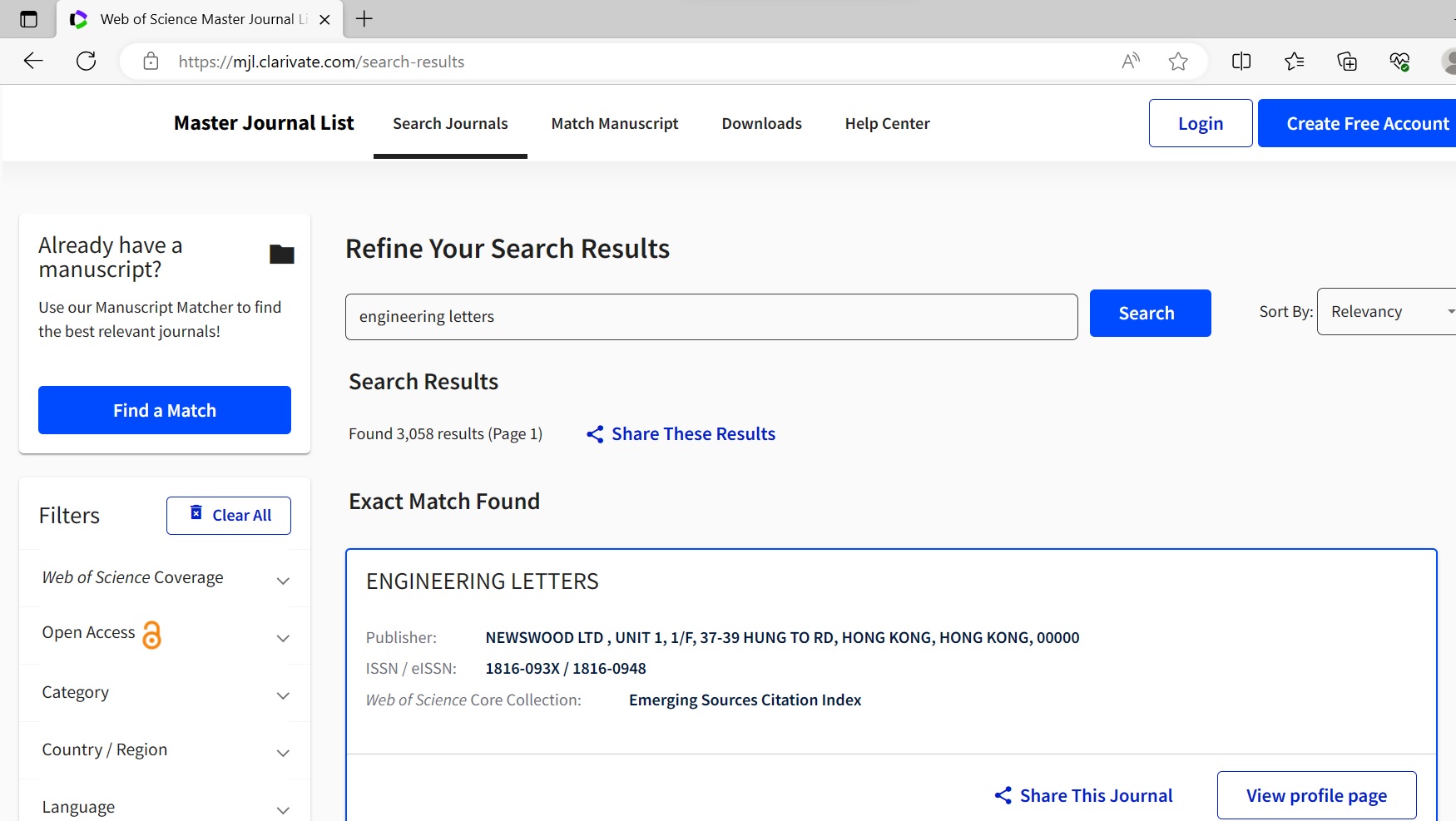The width and height of the screenshot is (1456, 821).
Task: Open Collections icon in toolbar
Action: click(1347, 61)
